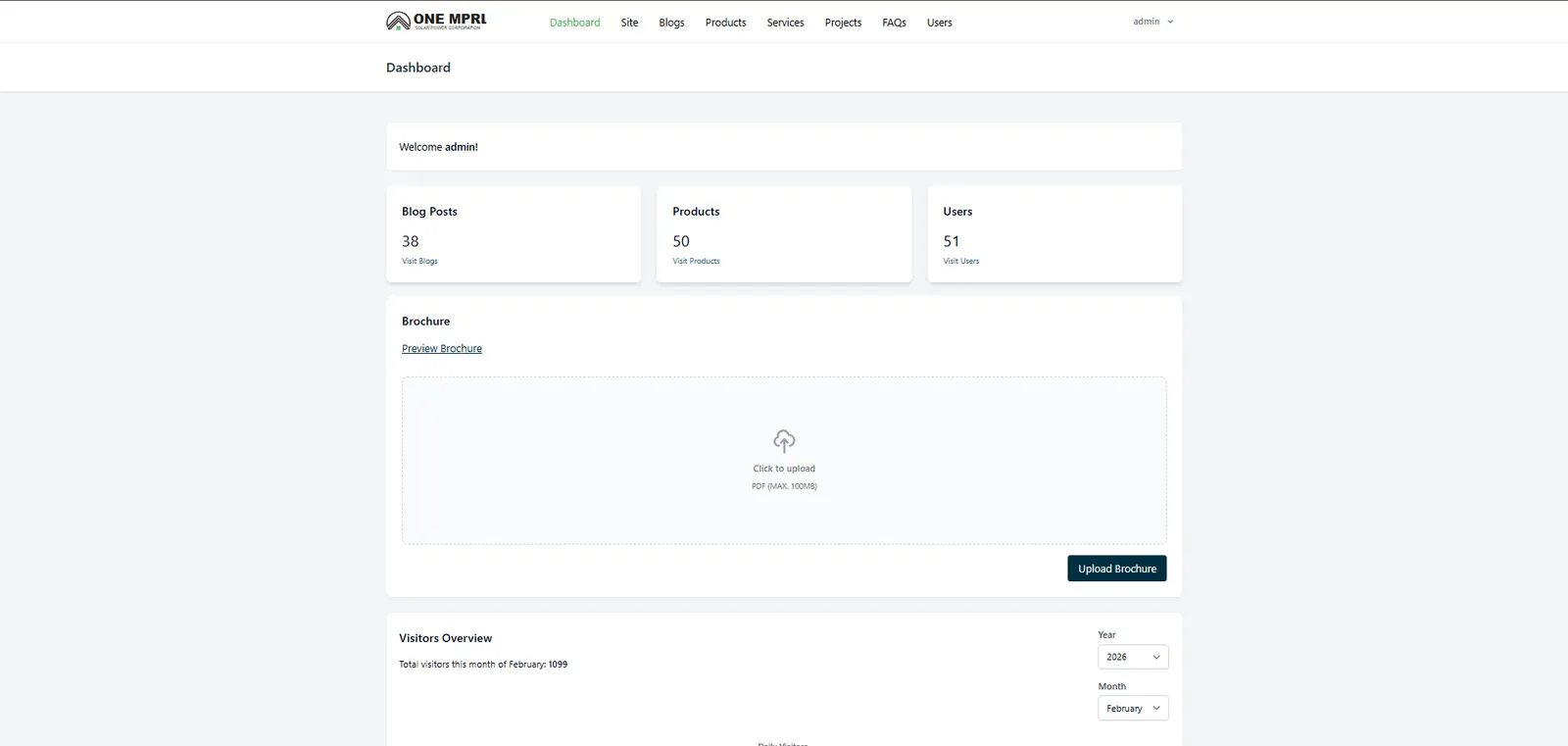Open the Services nav item

click(x=785, y=23)
